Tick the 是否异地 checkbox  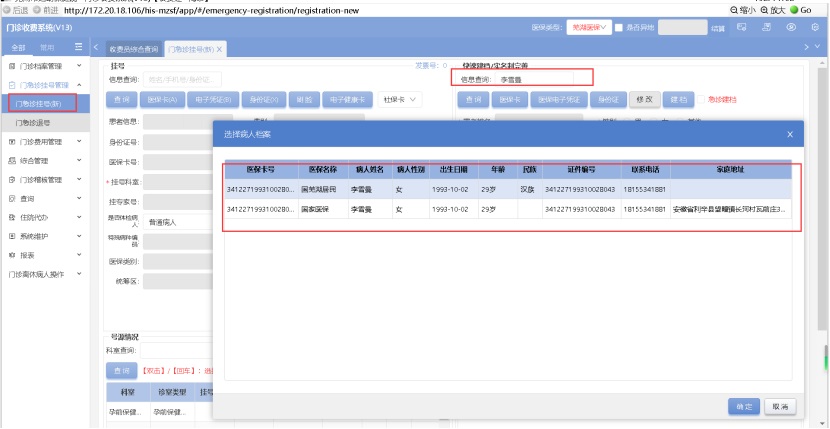click(x=618, y=28)
